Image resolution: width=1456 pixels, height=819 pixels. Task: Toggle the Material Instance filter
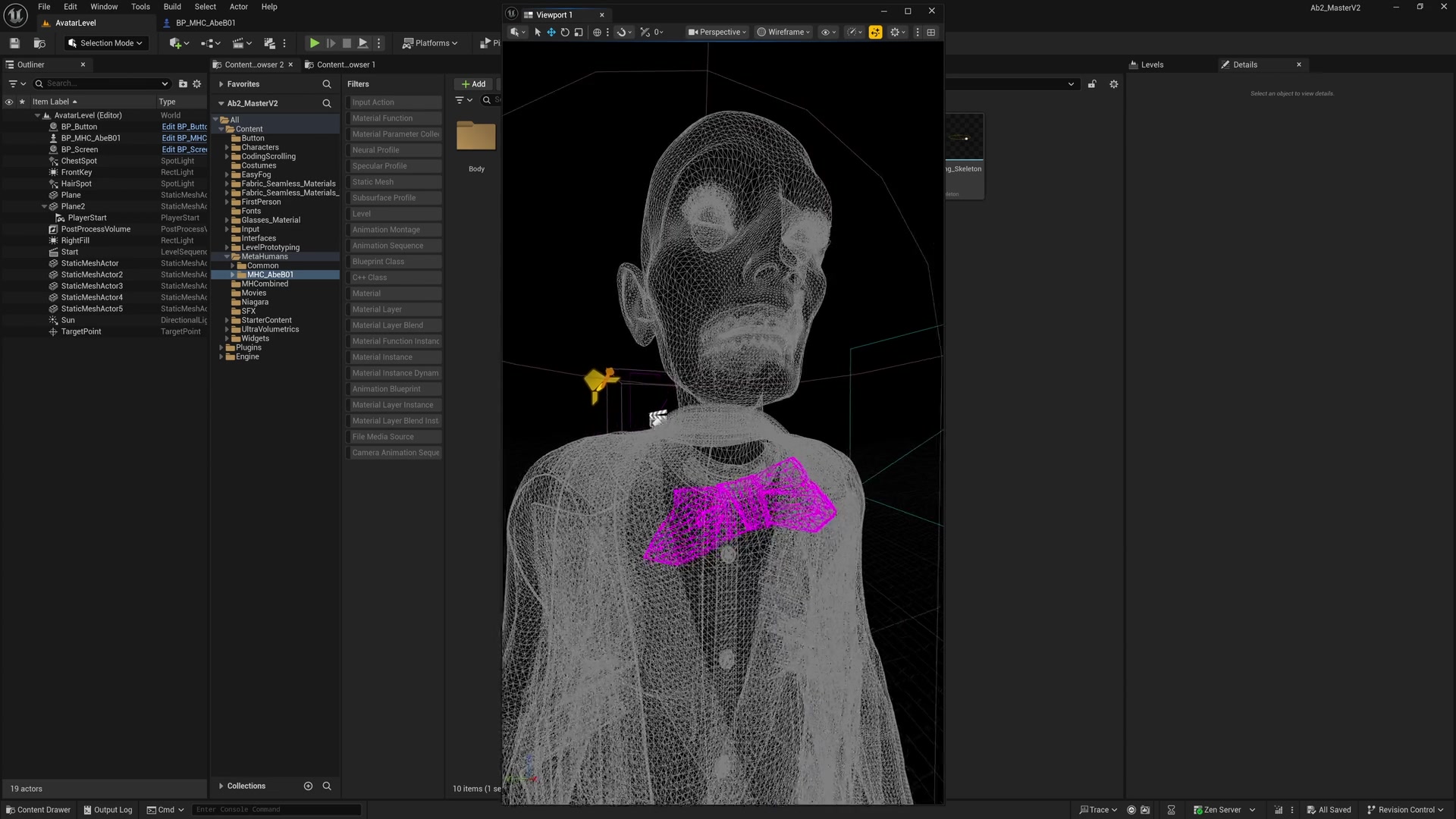pyautogui.click(x=394, y=357)
